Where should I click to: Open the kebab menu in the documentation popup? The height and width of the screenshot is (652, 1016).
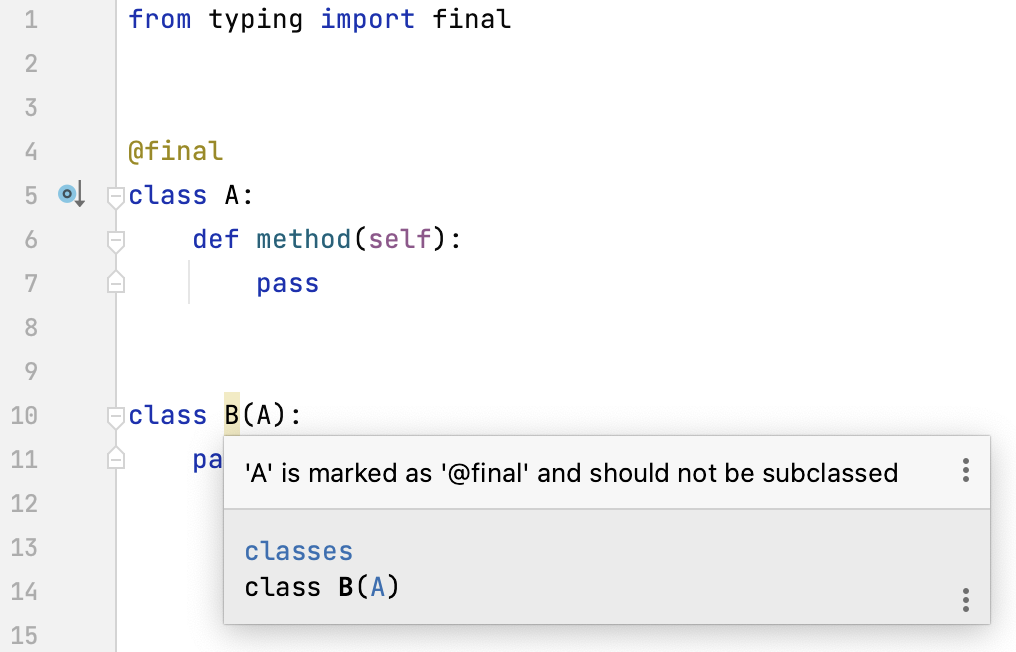click(x=966, y=600)
